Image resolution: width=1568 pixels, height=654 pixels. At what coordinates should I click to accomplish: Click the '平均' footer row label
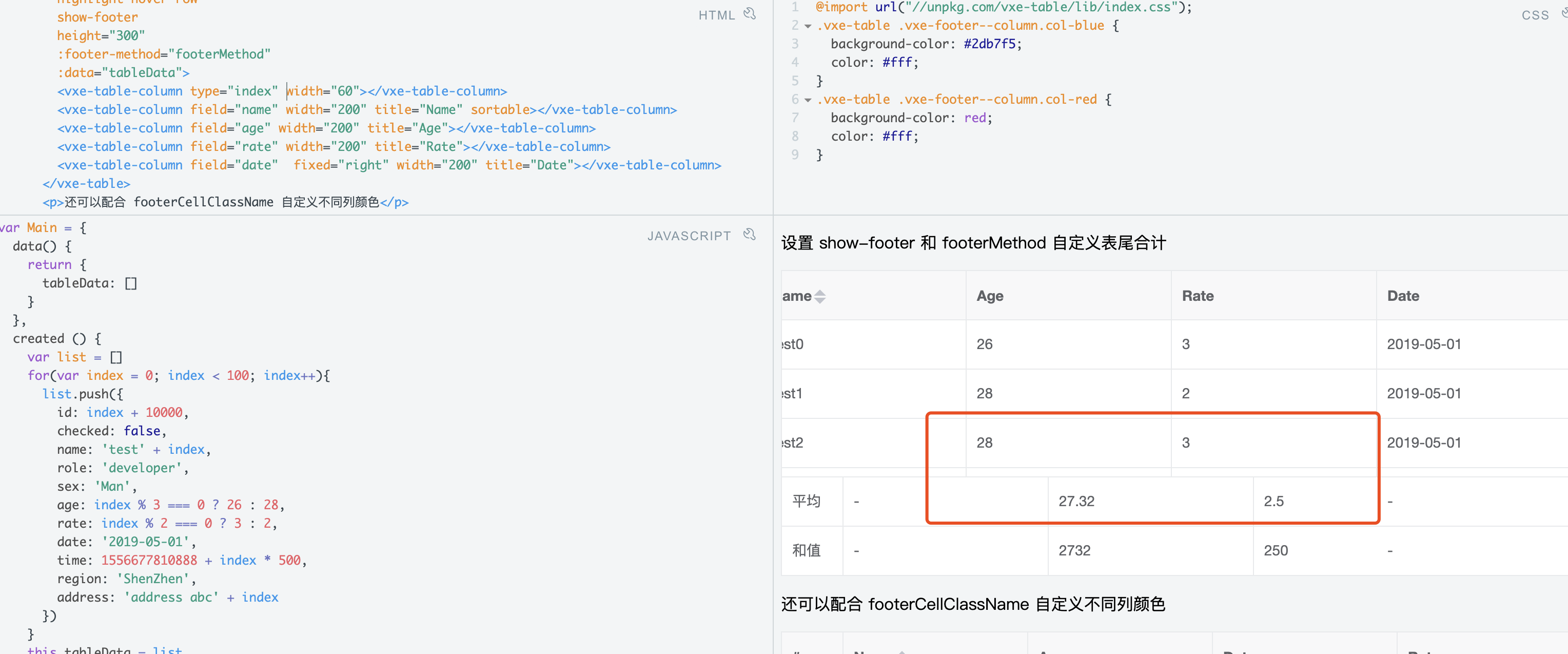[807, 501]
